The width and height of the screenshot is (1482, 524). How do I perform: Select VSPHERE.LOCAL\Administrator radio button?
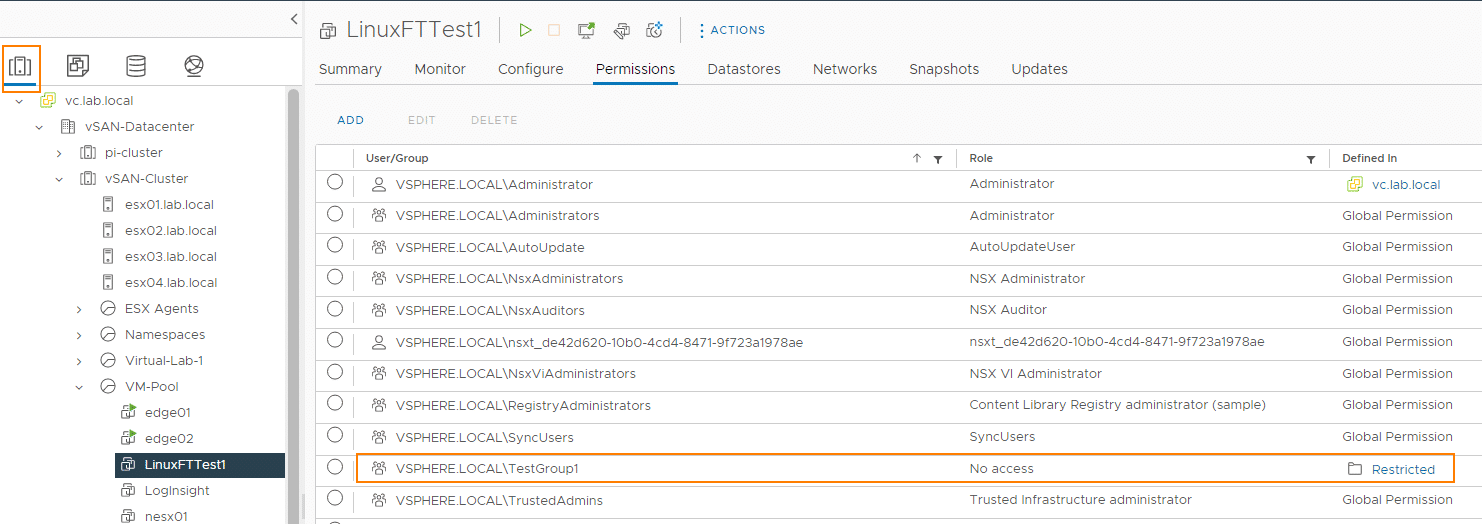click(335, 182)
